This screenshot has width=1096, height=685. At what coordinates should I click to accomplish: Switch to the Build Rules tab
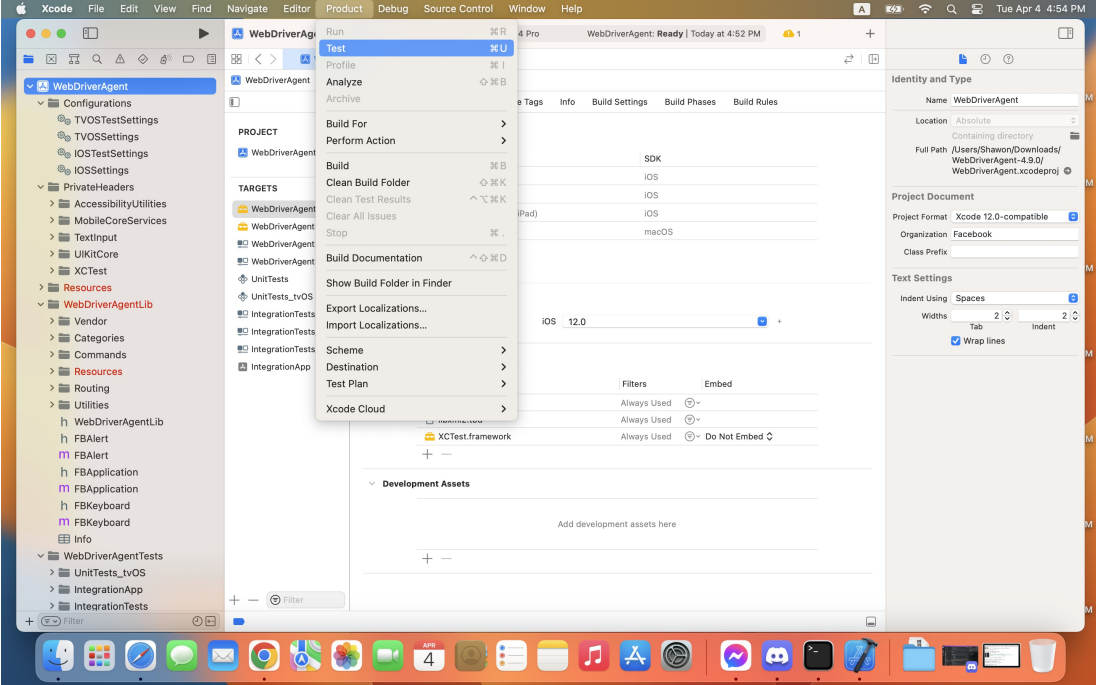tap(755, 102)
